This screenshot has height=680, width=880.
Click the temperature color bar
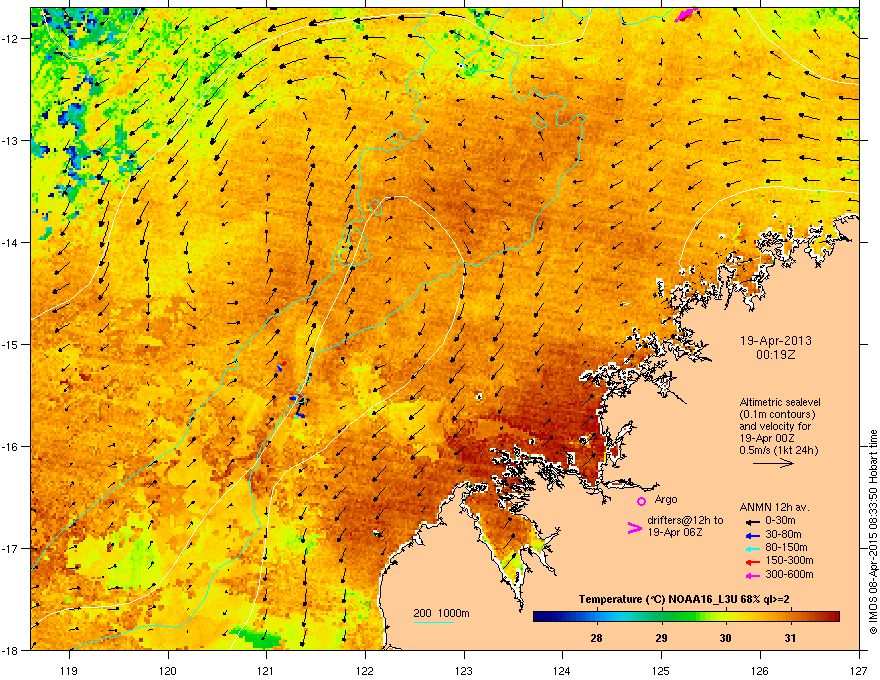686,617
